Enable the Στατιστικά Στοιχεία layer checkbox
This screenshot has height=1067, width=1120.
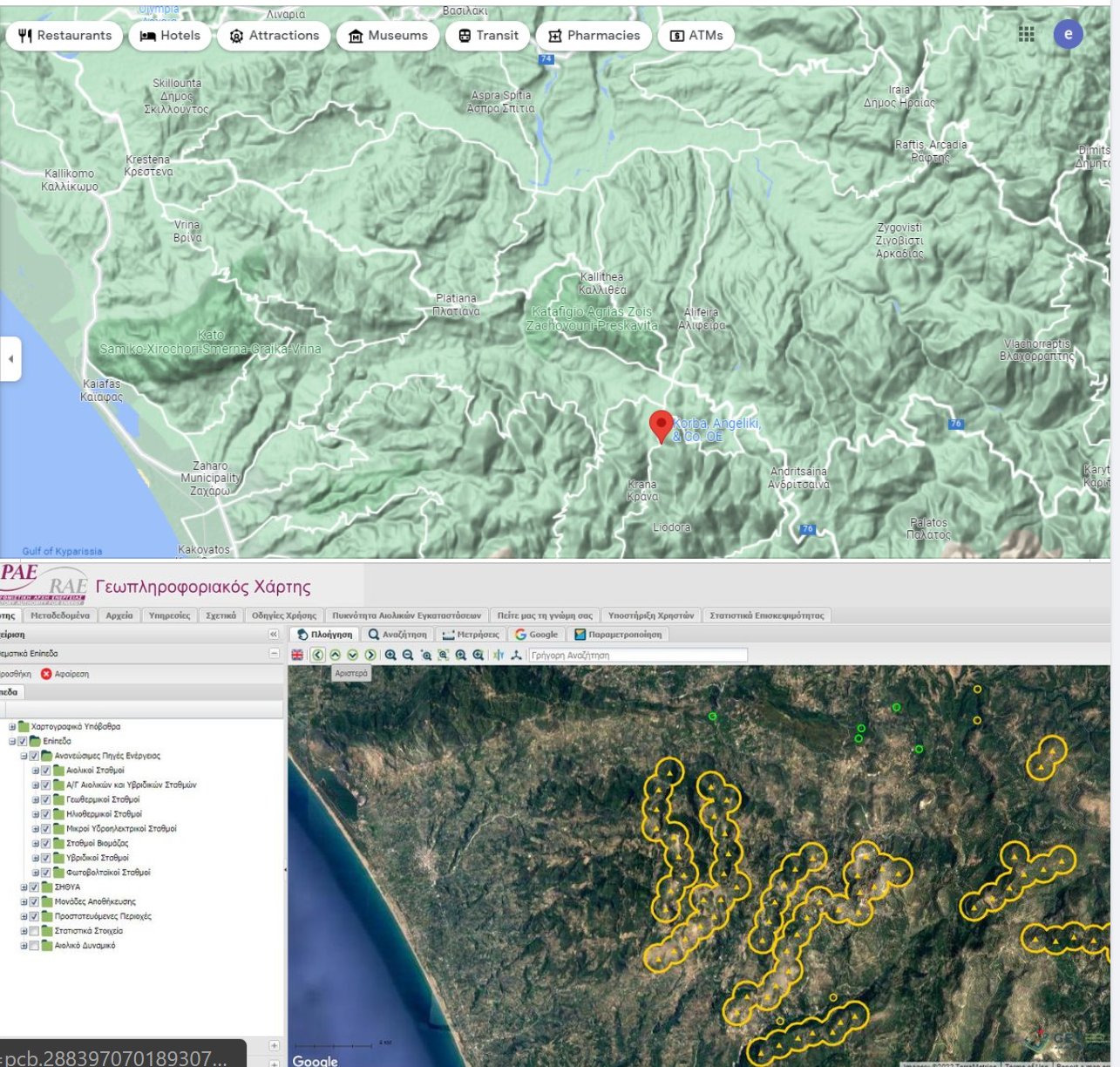point(34,931)
